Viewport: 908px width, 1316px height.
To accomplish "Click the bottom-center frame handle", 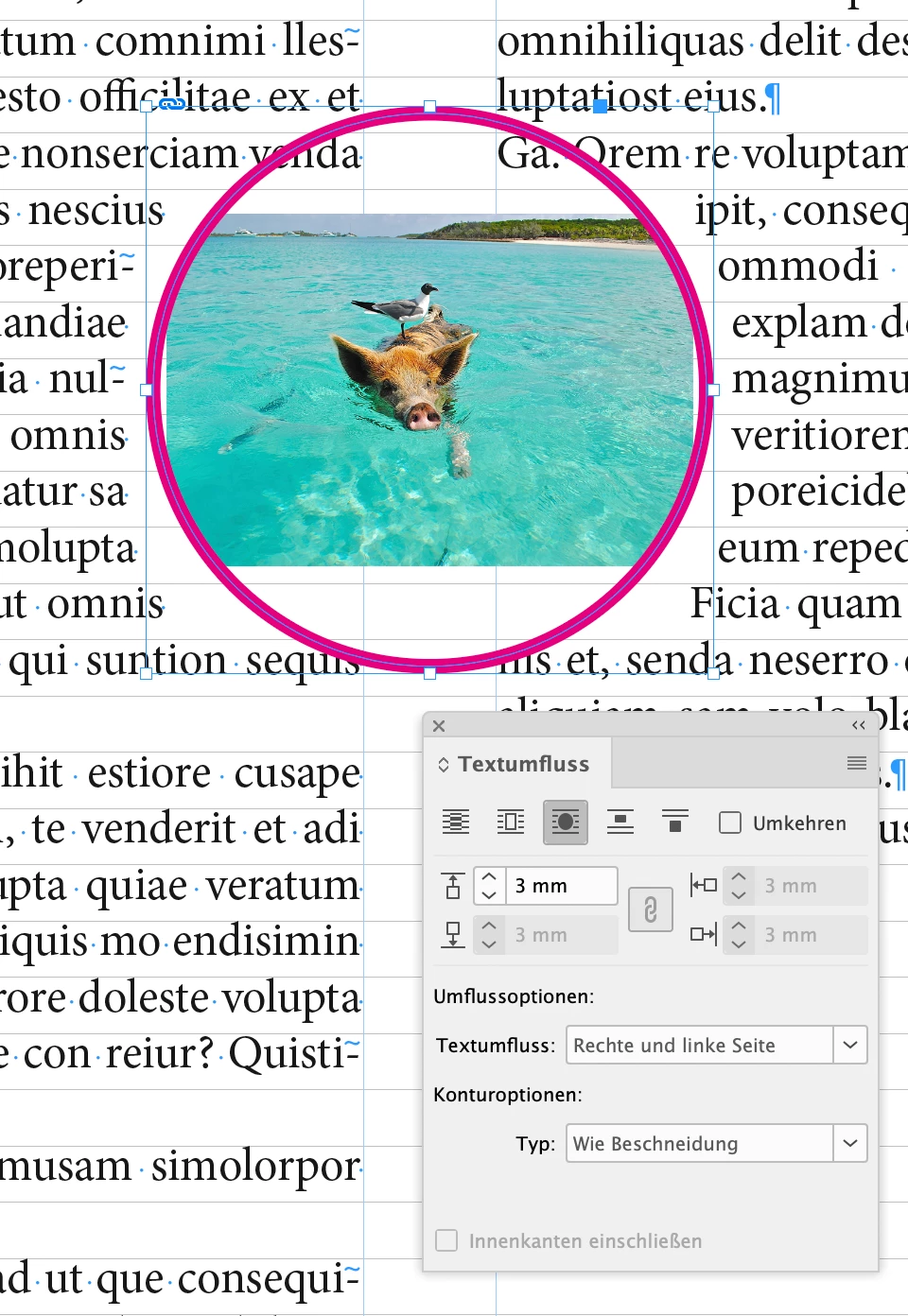I will 430,673.
